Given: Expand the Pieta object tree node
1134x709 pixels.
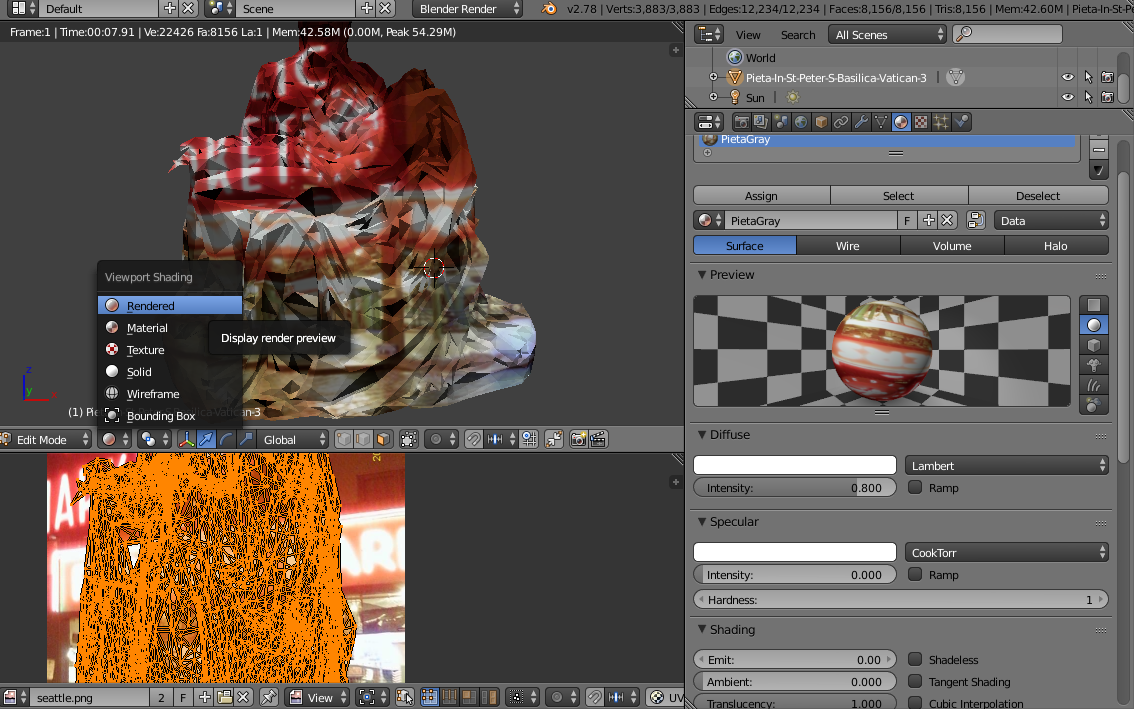Looking at the screenshot, I should [x=713, y=77].
